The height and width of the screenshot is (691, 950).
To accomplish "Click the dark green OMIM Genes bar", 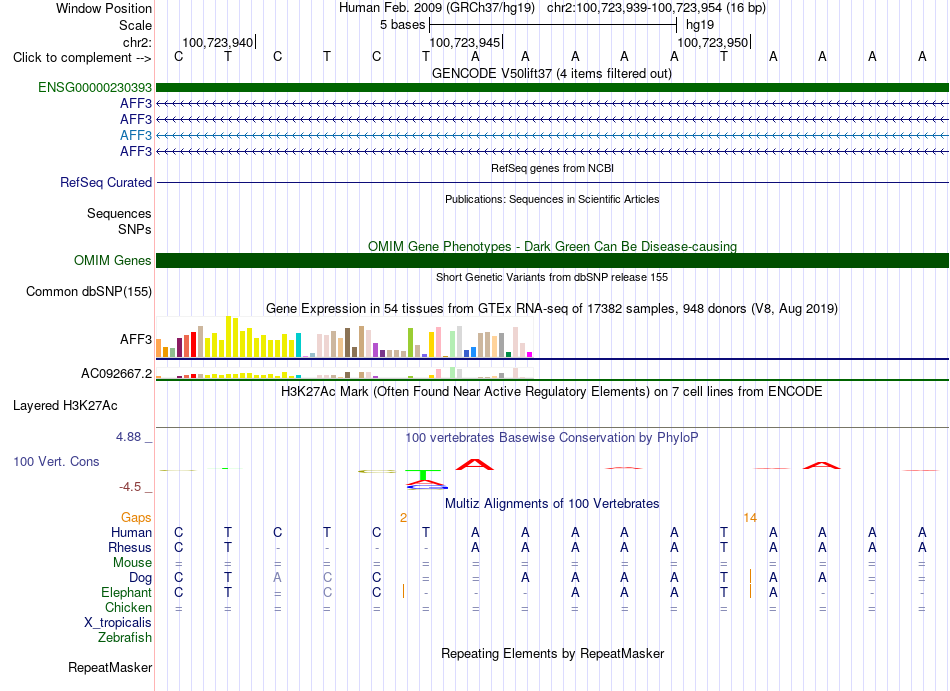I will pos(552,260).
